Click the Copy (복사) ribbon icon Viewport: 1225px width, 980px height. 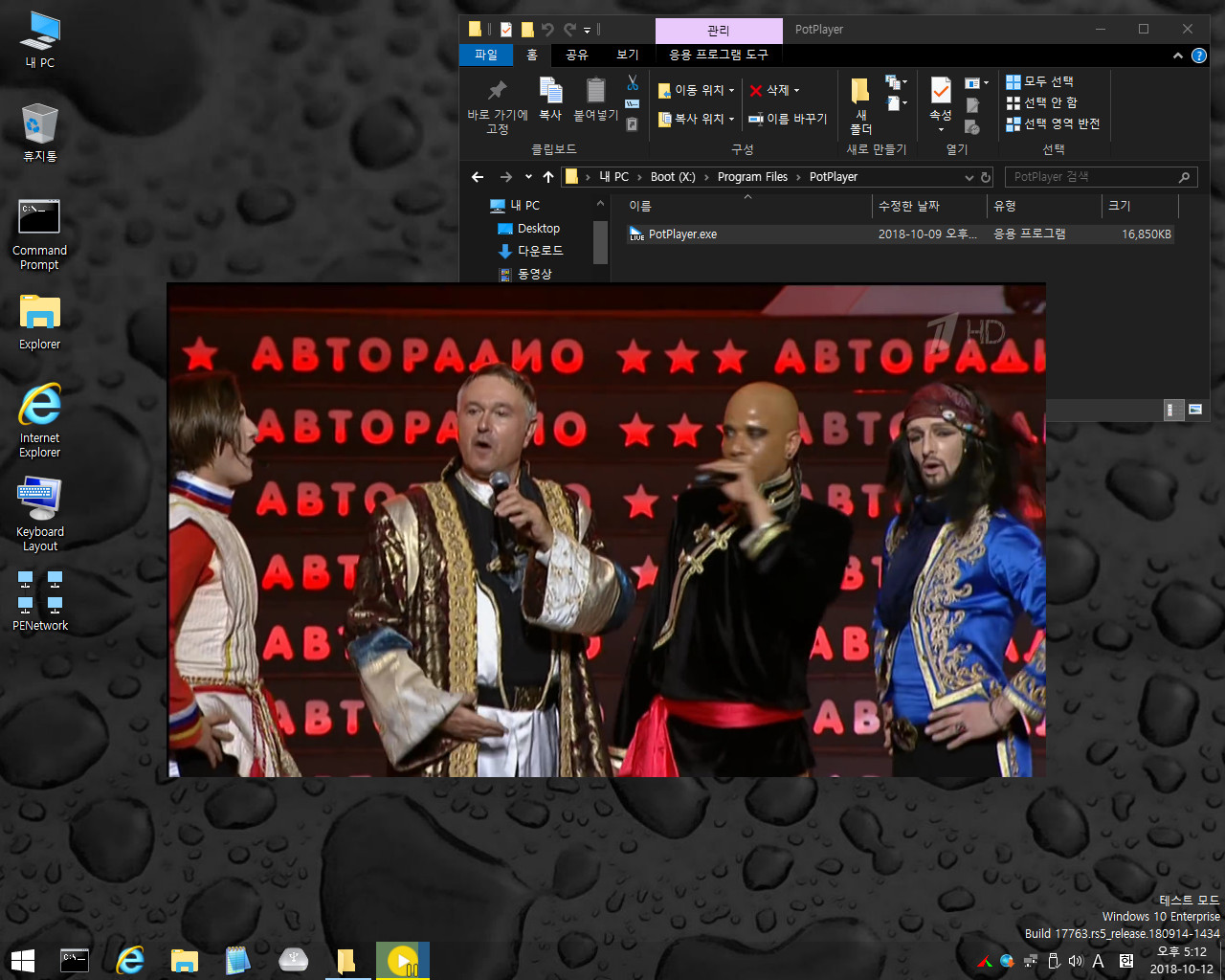click(x=550, y=91)
